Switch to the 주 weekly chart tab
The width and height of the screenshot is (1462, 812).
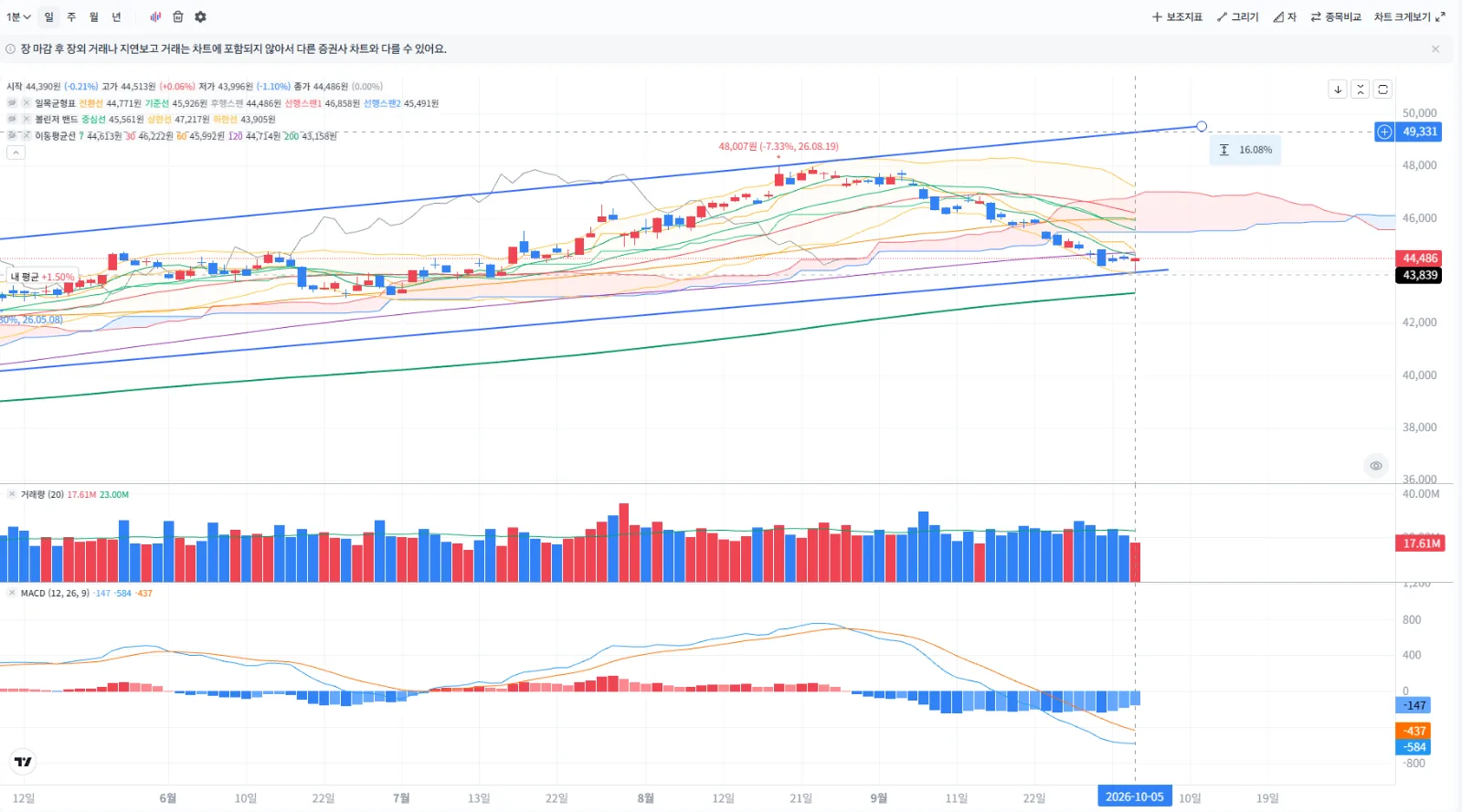coord(71,16)
